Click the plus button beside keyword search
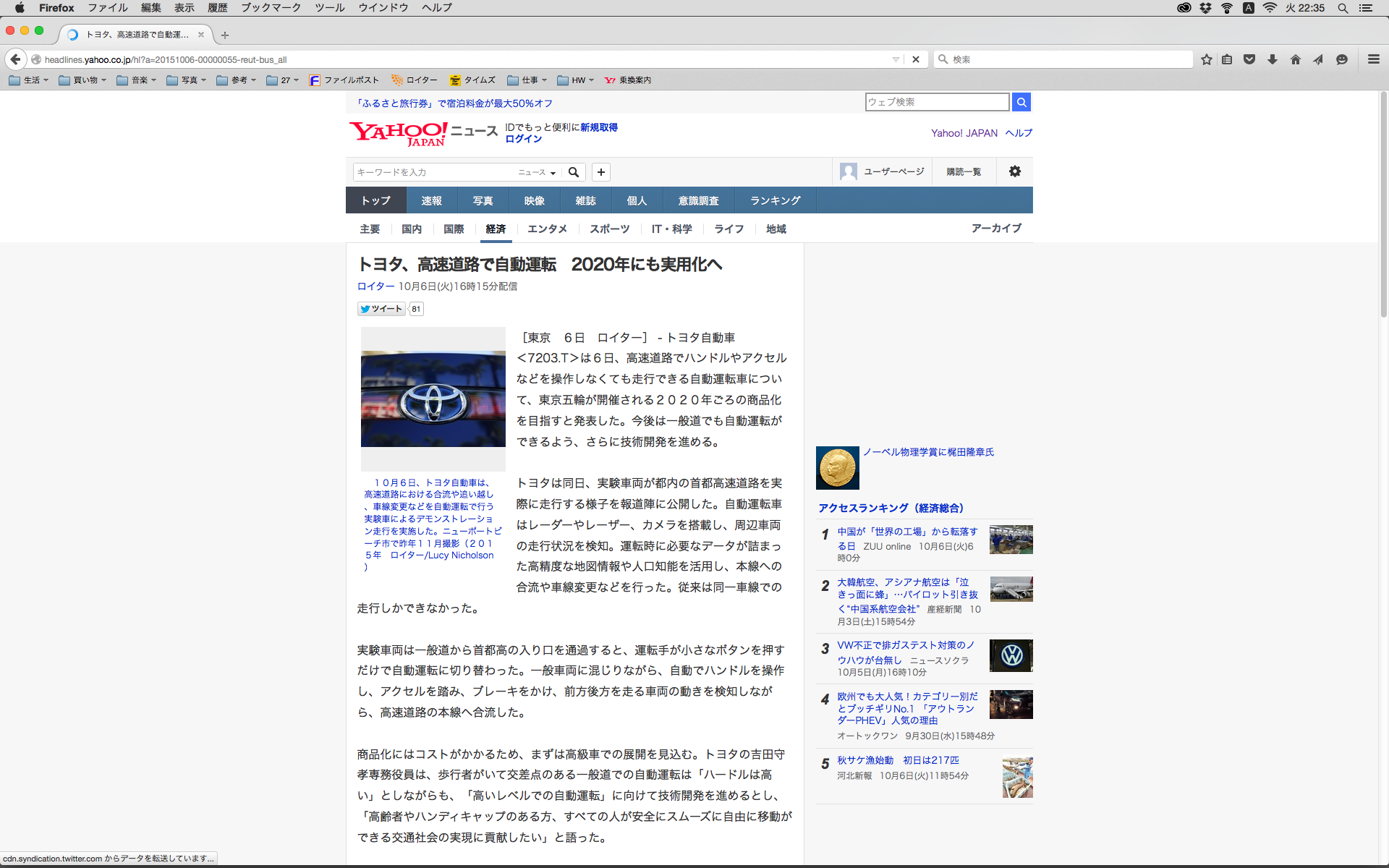 point(600,172)
